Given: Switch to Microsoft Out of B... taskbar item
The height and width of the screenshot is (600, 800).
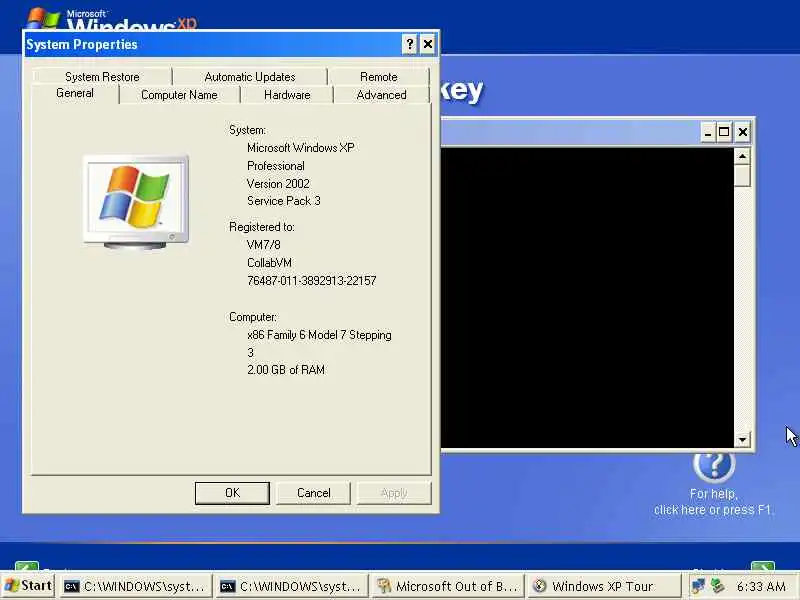Looking at the screenshot, I should 448,586.
